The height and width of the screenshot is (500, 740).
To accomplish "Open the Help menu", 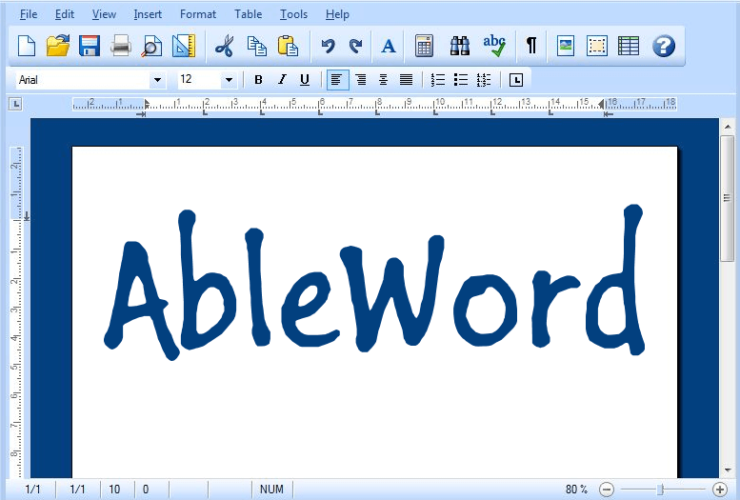I will [337, 14].
